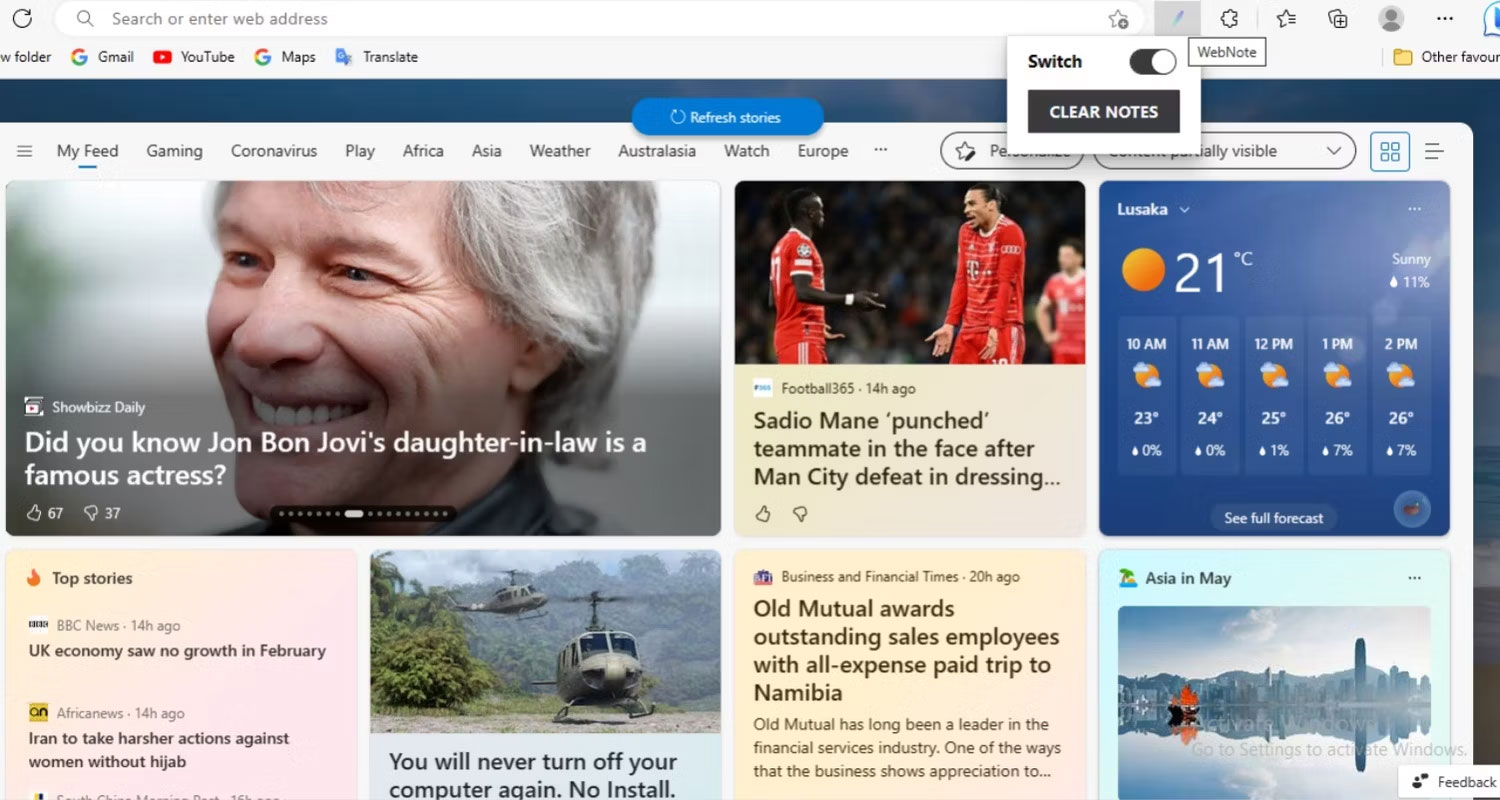
Task: Open the Sadio Mane article headline
Action: [907, 448]
